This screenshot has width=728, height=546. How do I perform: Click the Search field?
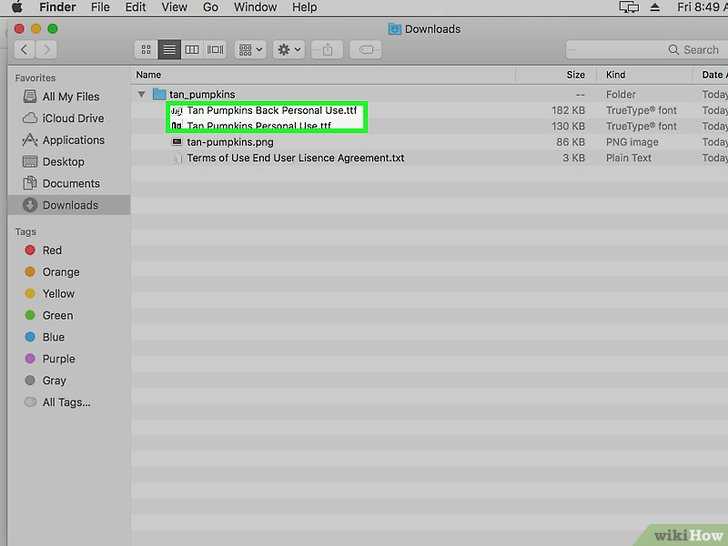pos(646,50)
